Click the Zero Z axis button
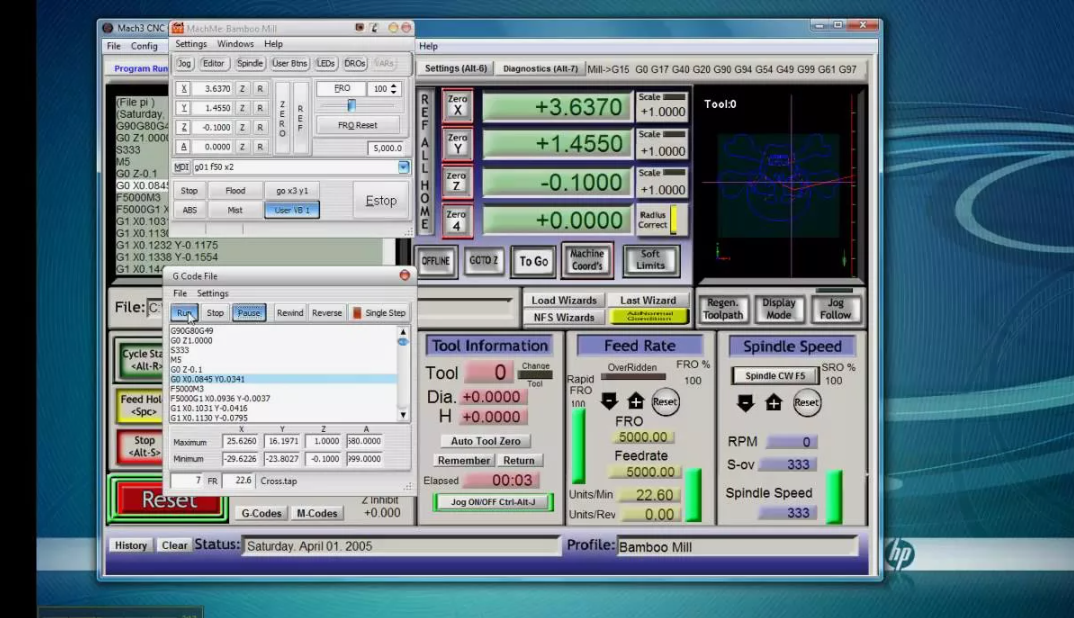 (x=457, y=182)
